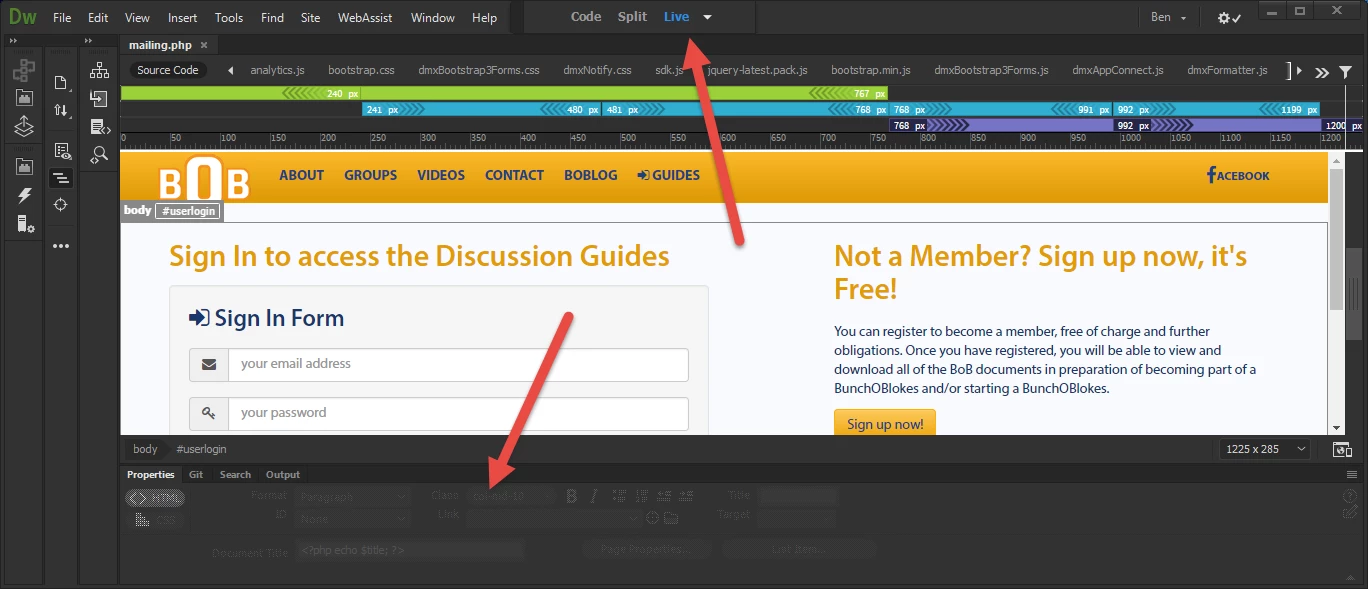Open the lower folder assets icon in the left panel
Image resolution: width=1368 pixels, height=589 pixels.
24,167
